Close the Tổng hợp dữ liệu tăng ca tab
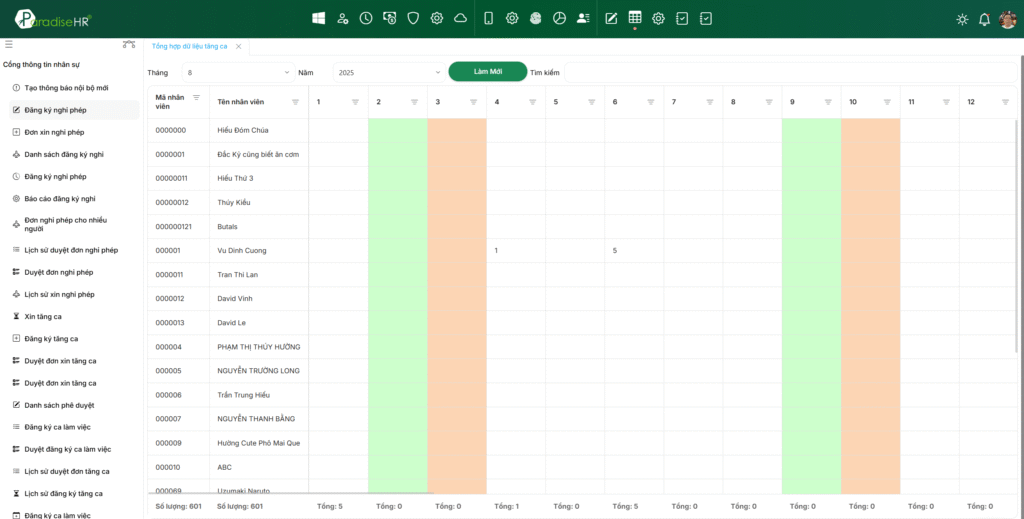This screenshot has width=1024, height=519. [x=238, y=46]
